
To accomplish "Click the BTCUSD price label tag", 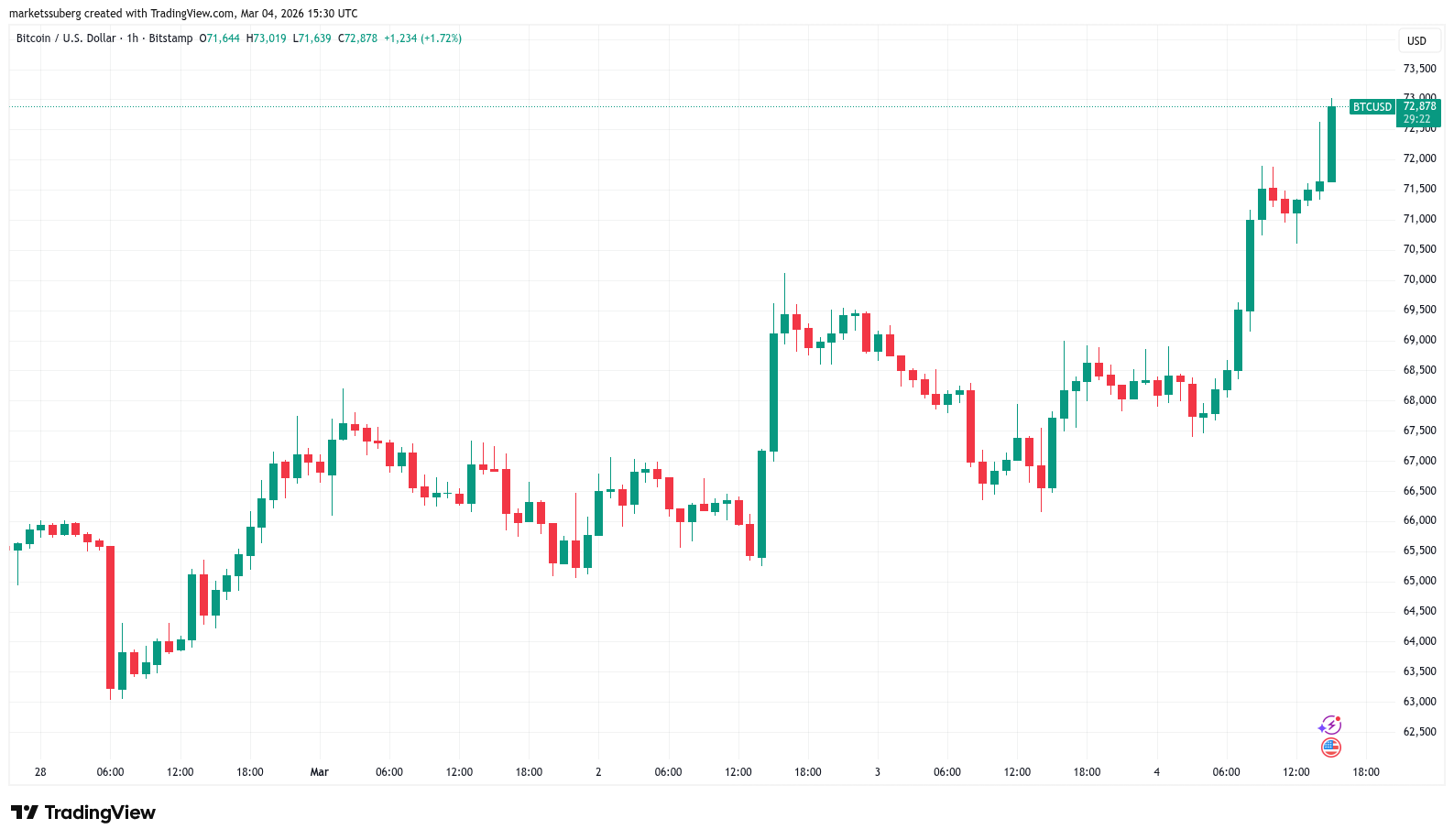I will [x=1372, y=107].
